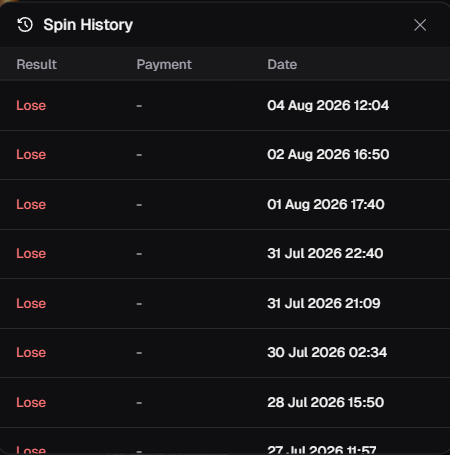Screen dimensions: 450x455
Task: Click the date 31 Jul 2026 22:40
Action: [x=325, y=254]
